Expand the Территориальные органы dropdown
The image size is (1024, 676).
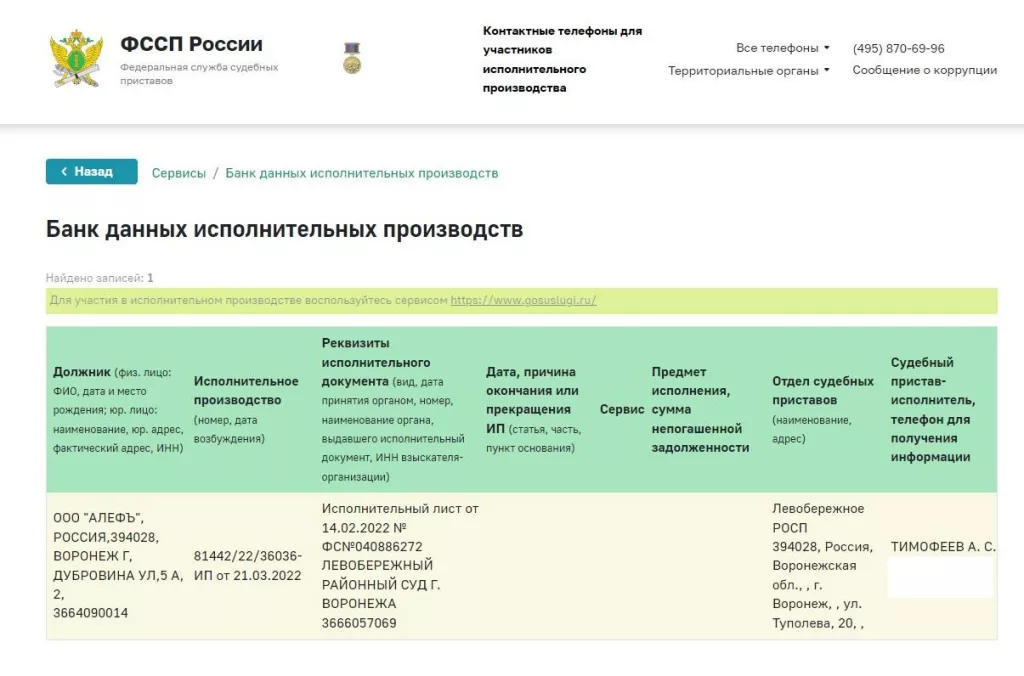pos(748,71)
